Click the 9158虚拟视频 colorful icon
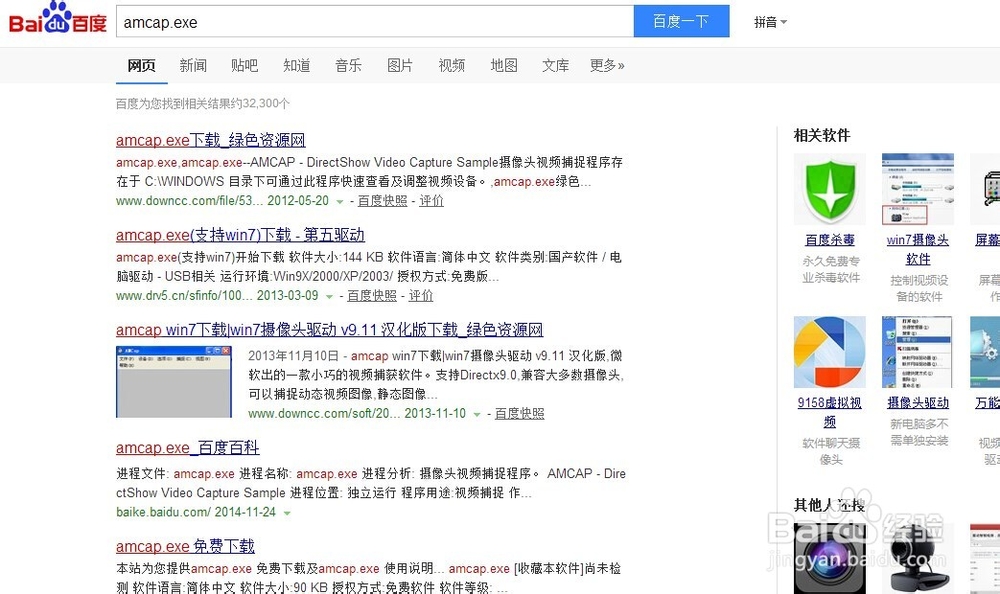Viewport: 1000px width, 594px height. [x=830, y=352]
